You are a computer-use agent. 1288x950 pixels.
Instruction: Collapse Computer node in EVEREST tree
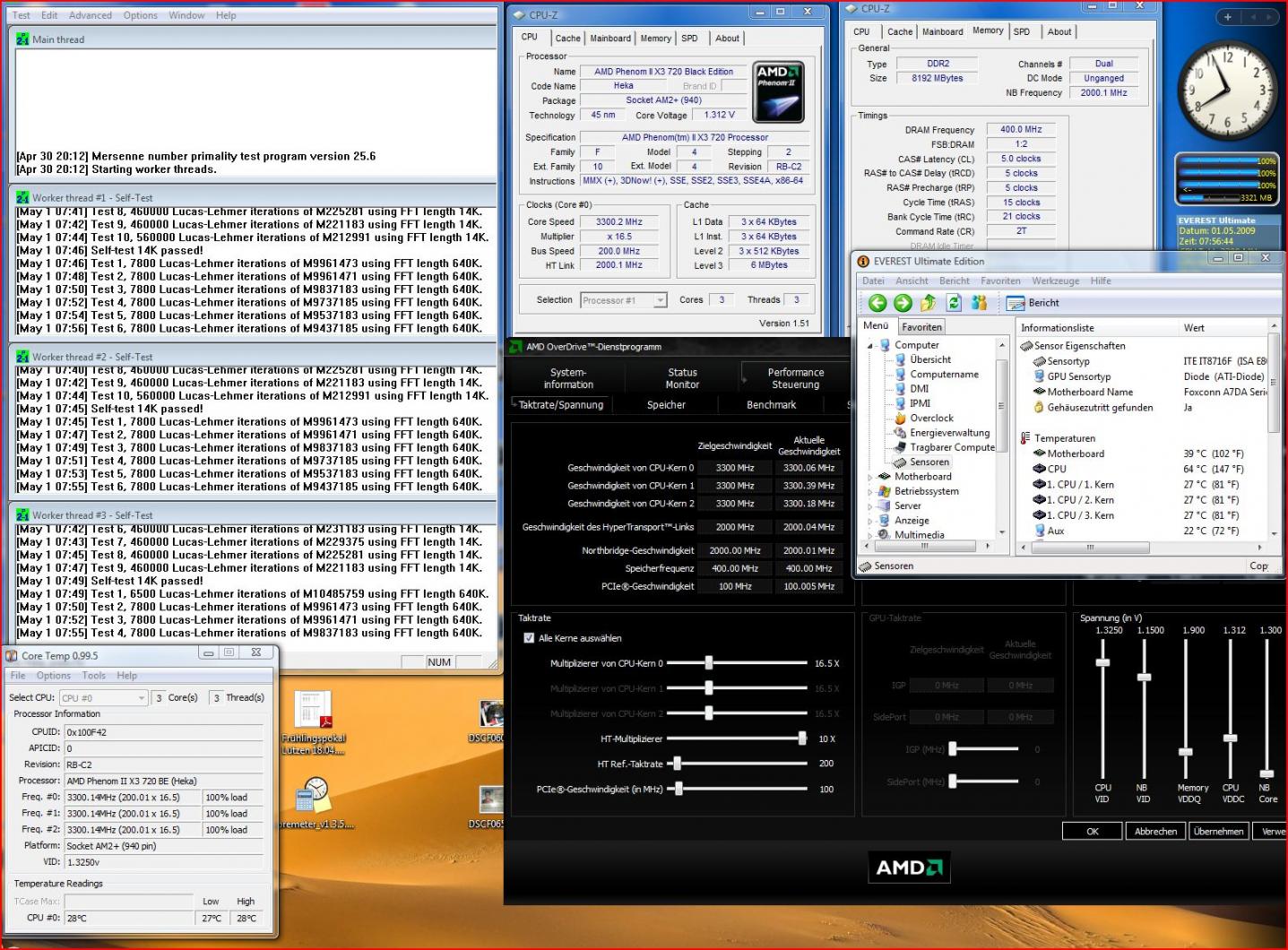click(x=869, y=345)
